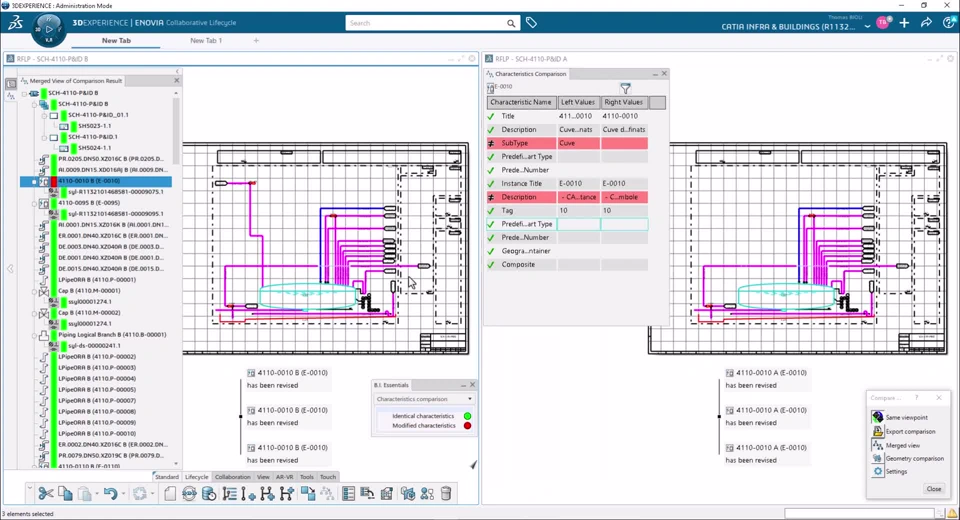This screenshot has height=520, width=960.
Task: Open the Characteristics comparison dropdown
Action: pyautogui.click(x=424, y=399)
